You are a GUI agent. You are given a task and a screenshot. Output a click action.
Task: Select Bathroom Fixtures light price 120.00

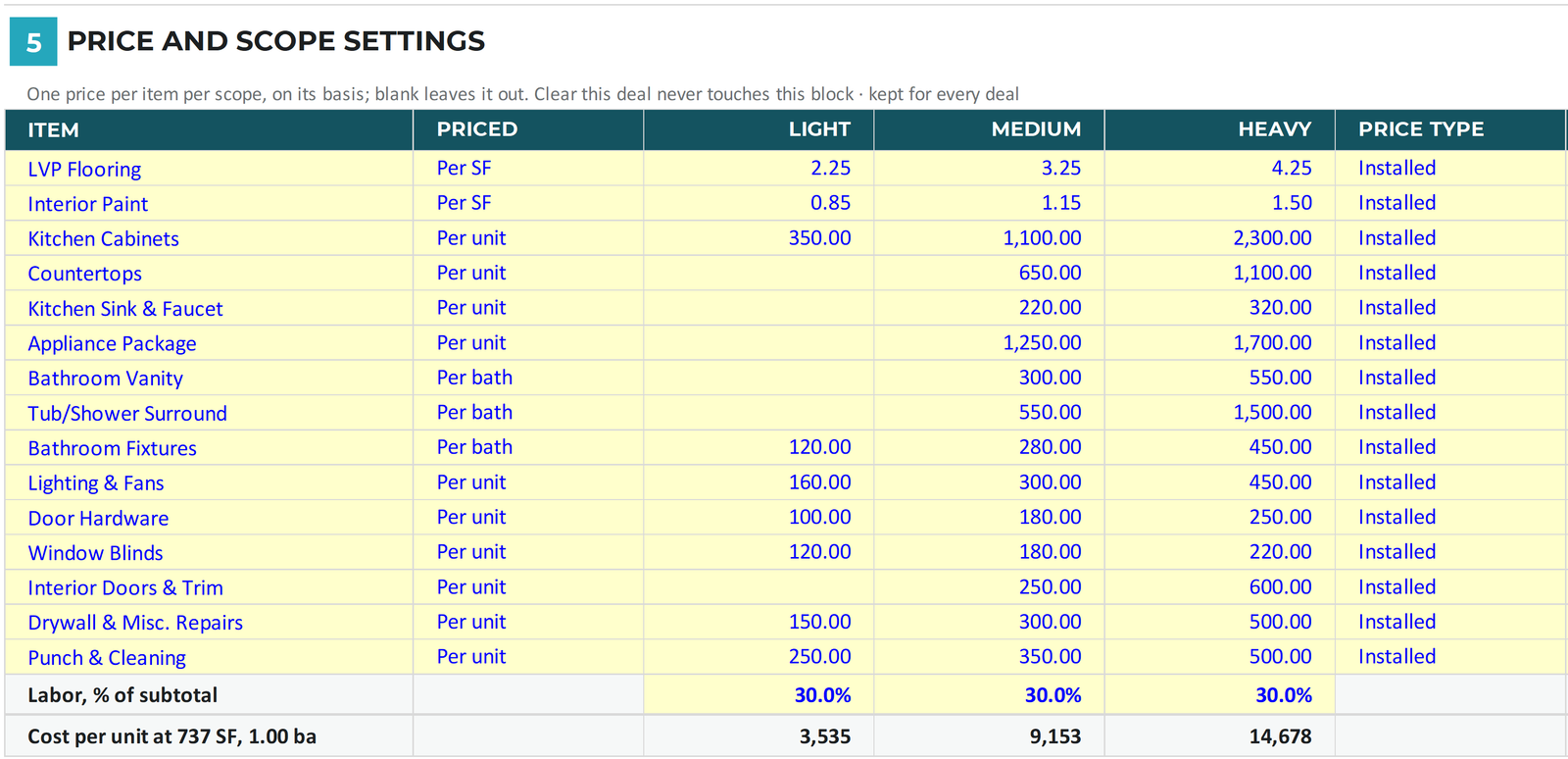click(x=759, y=447)
